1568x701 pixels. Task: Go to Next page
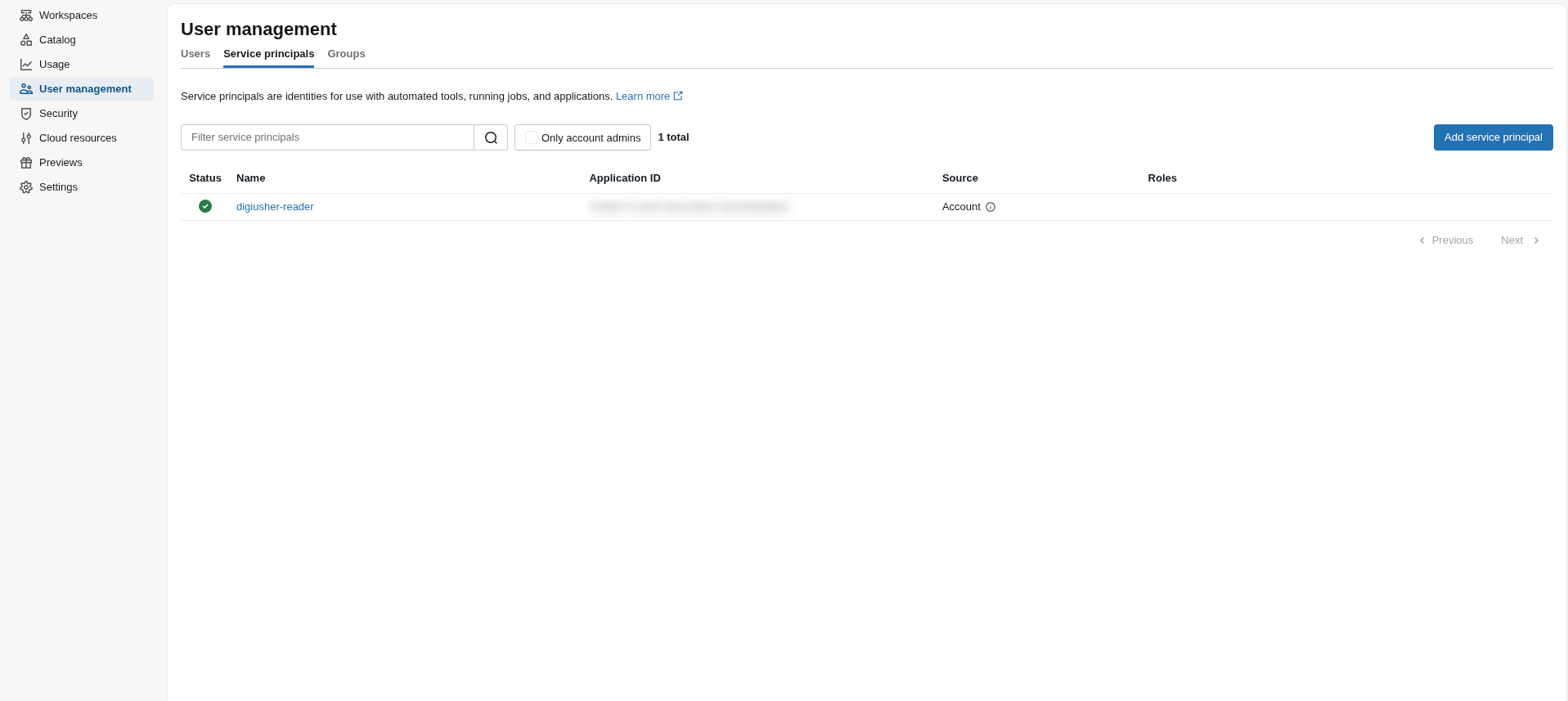coord(1521,240)
